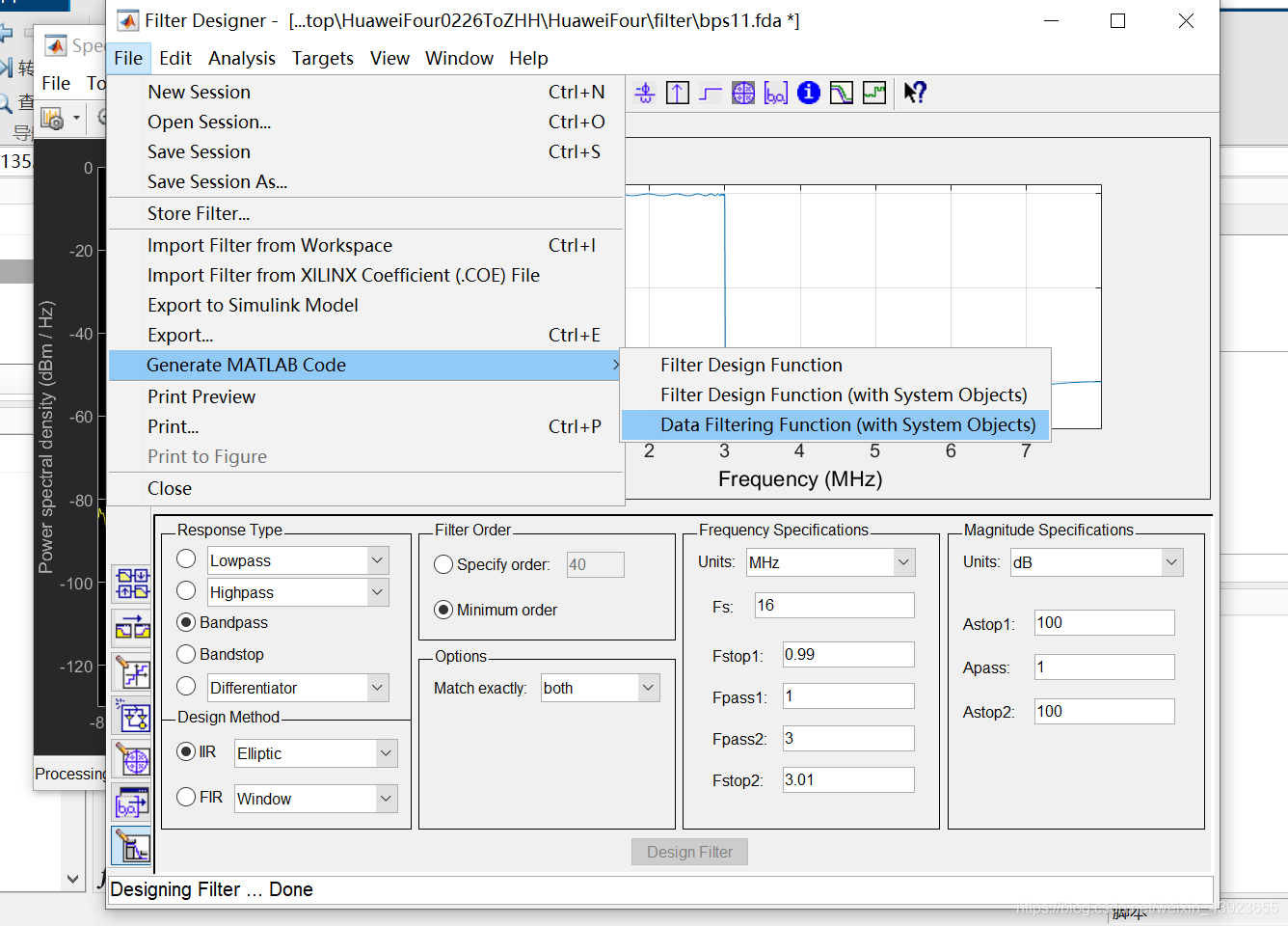Show Magnitude Response Estimate
Image resolution: width=1288 pixels, height=926 pixels.
842,93
